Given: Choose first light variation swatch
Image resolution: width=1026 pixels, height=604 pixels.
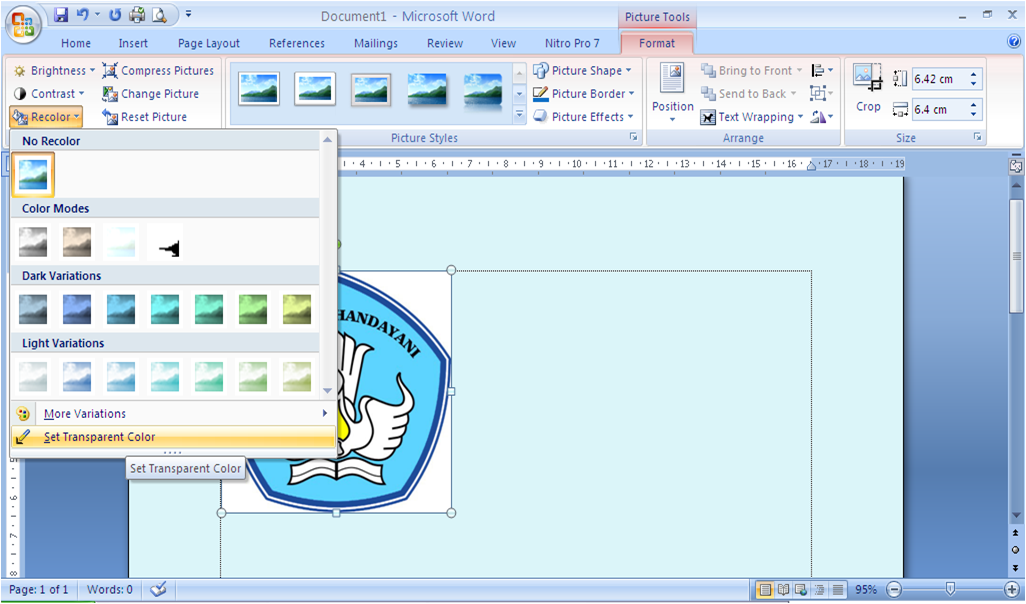Looking at the screenshot, I should [x=33, y=376].
